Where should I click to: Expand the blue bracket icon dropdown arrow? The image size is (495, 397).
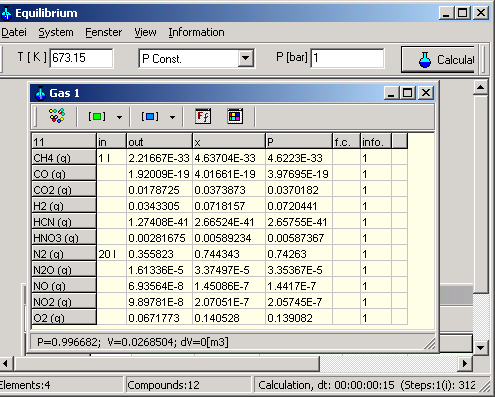(x=172, y=117)
